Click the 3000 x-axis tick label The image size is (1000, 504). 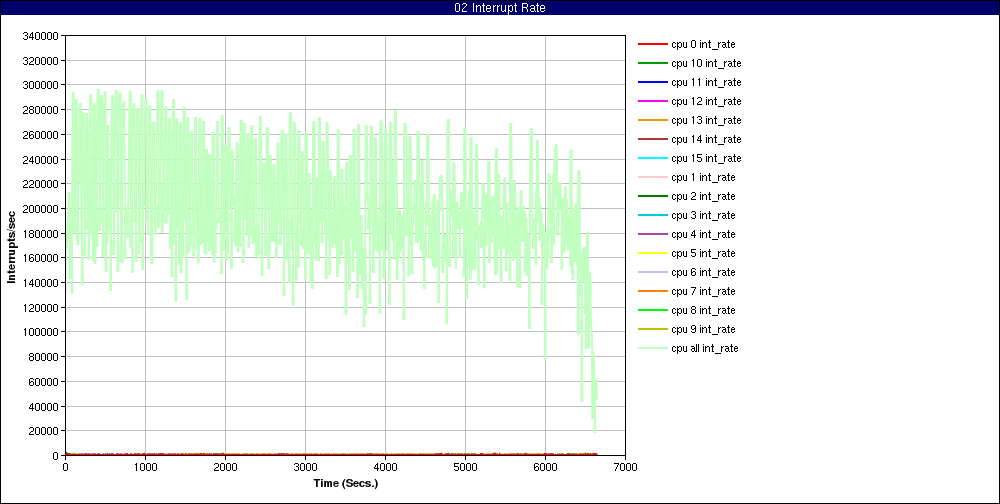(x=305, y=466)
